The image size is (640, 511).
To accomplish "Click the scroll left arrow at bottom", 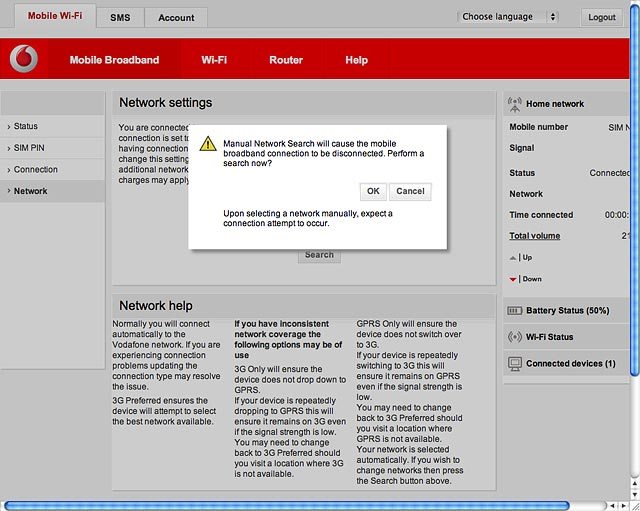I will point(612,506).
